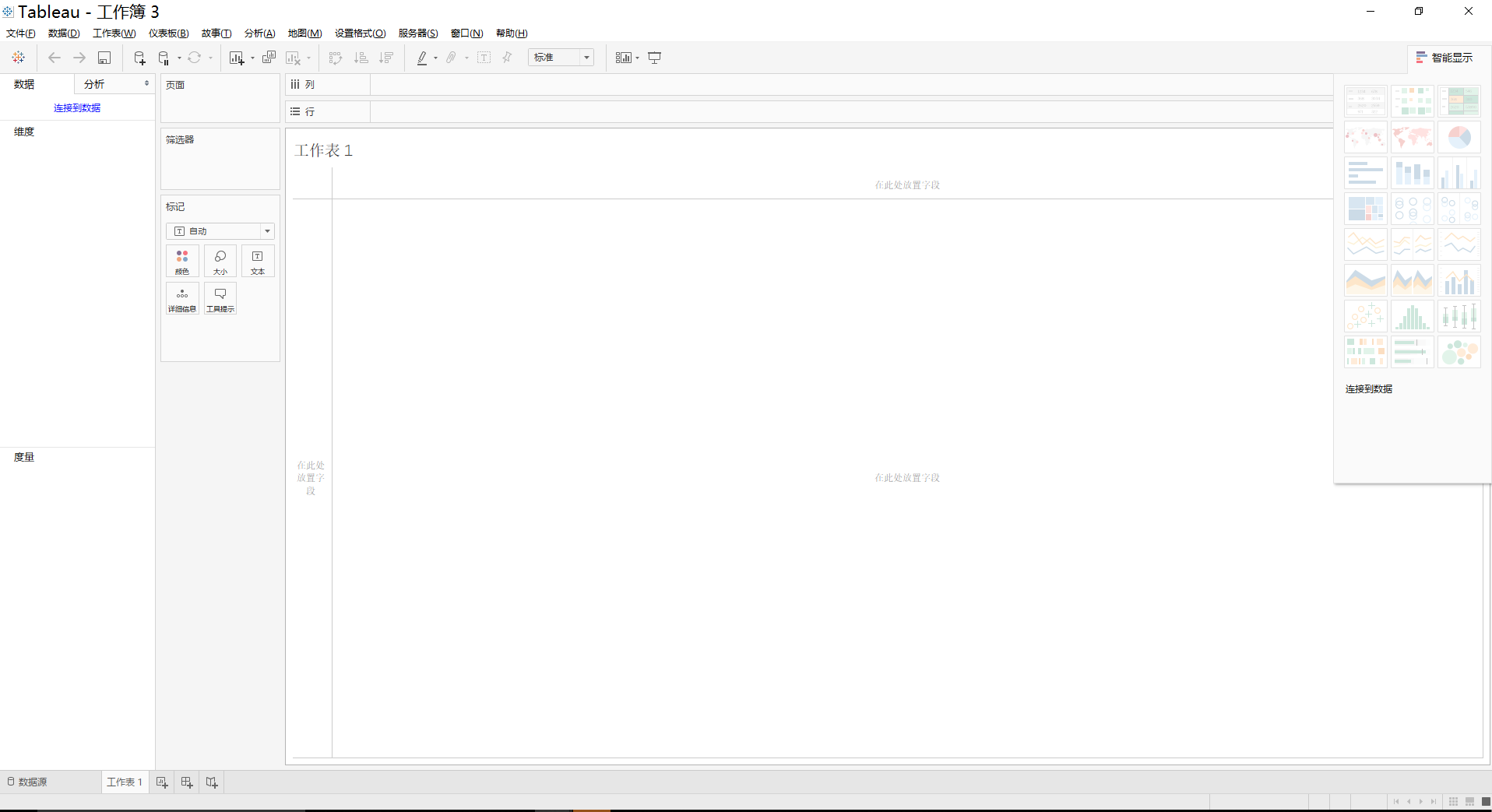Viewport: 1492px width, 812px height.
Task: Click the presentation mode icon
Action: click(655, 58)
